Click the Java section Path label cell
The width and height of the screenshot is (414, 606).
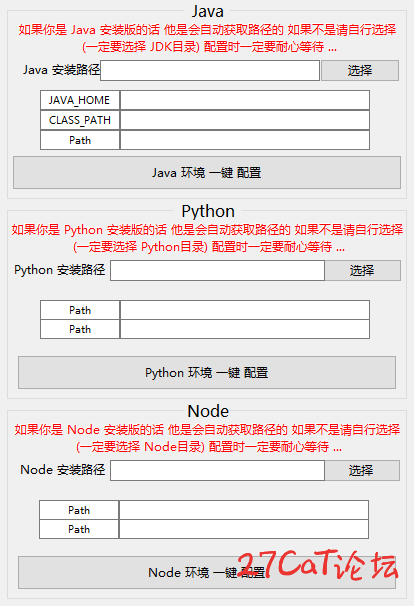tap(80, 140)
